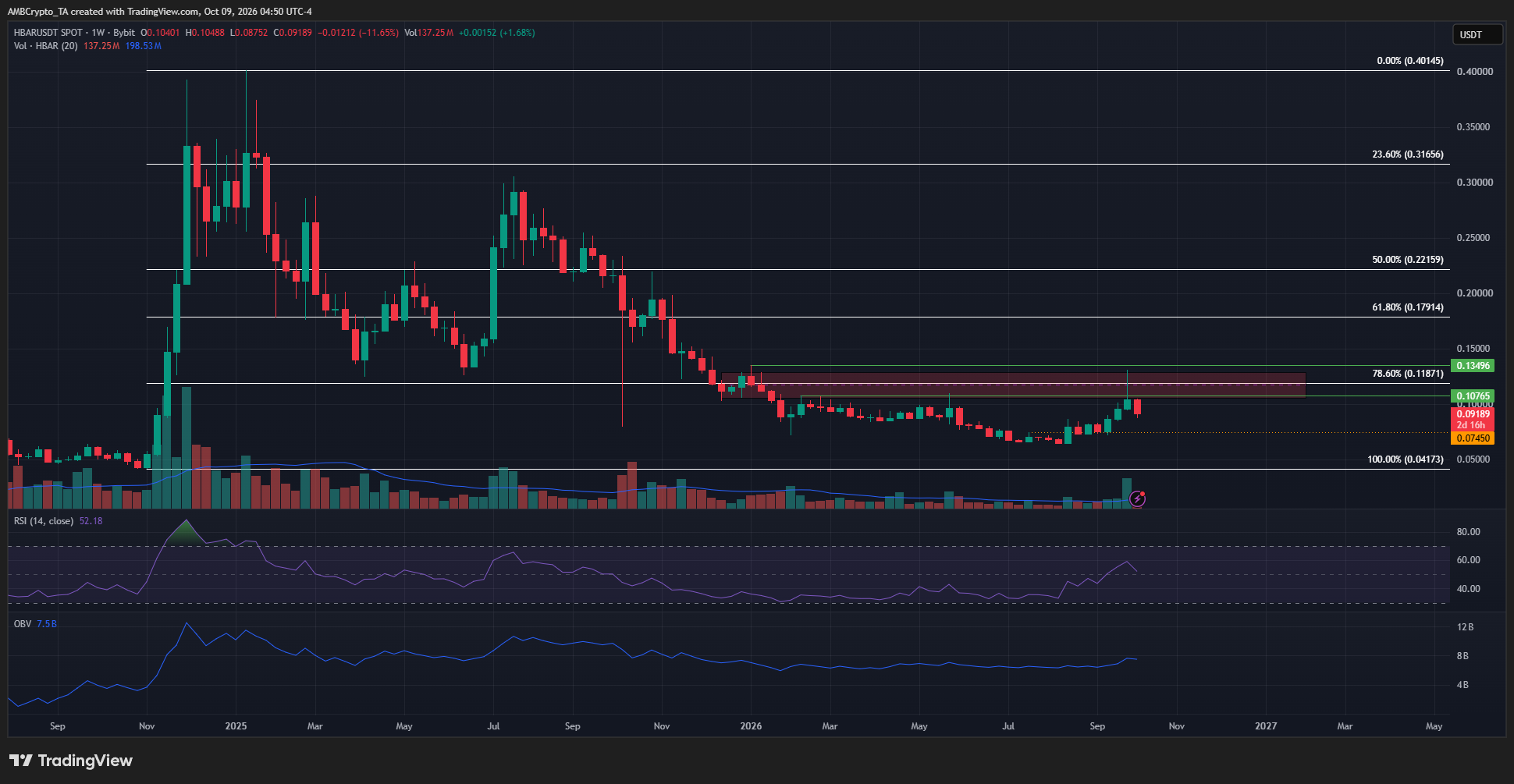Viewport: 1514px width, 784px height.
Task: Select the Vol · HBAR (20) indicator legend
Action: [x=45, y=46]
